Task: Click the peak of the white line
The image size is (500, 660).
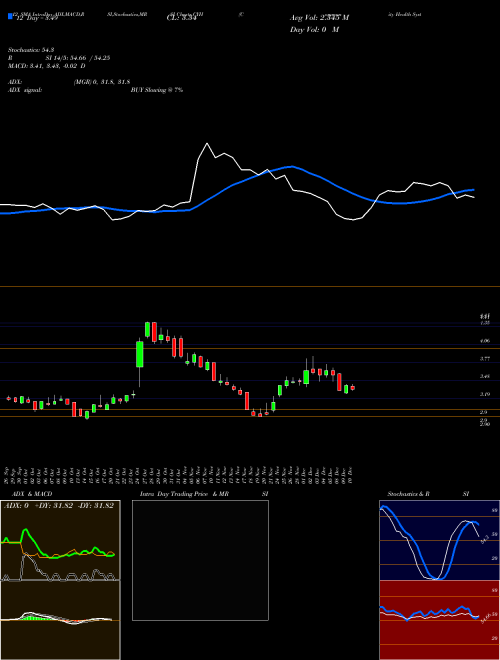Action: pos(207,144)
